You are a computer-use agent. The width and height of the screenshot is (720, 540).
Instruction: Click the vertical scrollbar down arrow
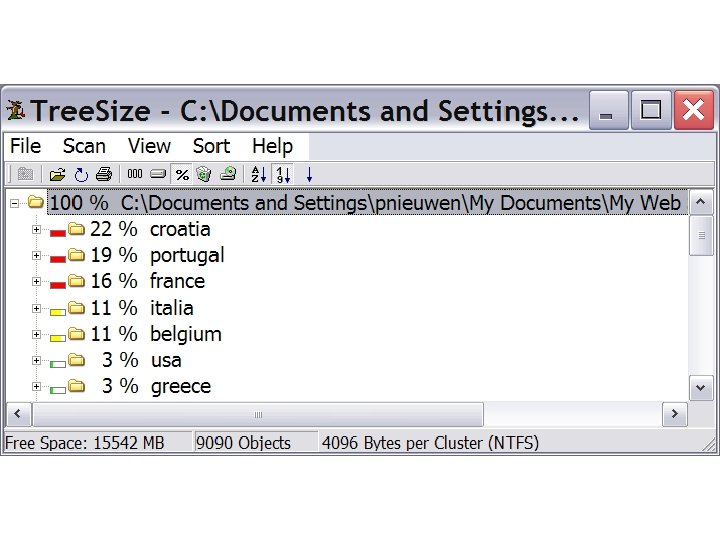coord(701,388)
